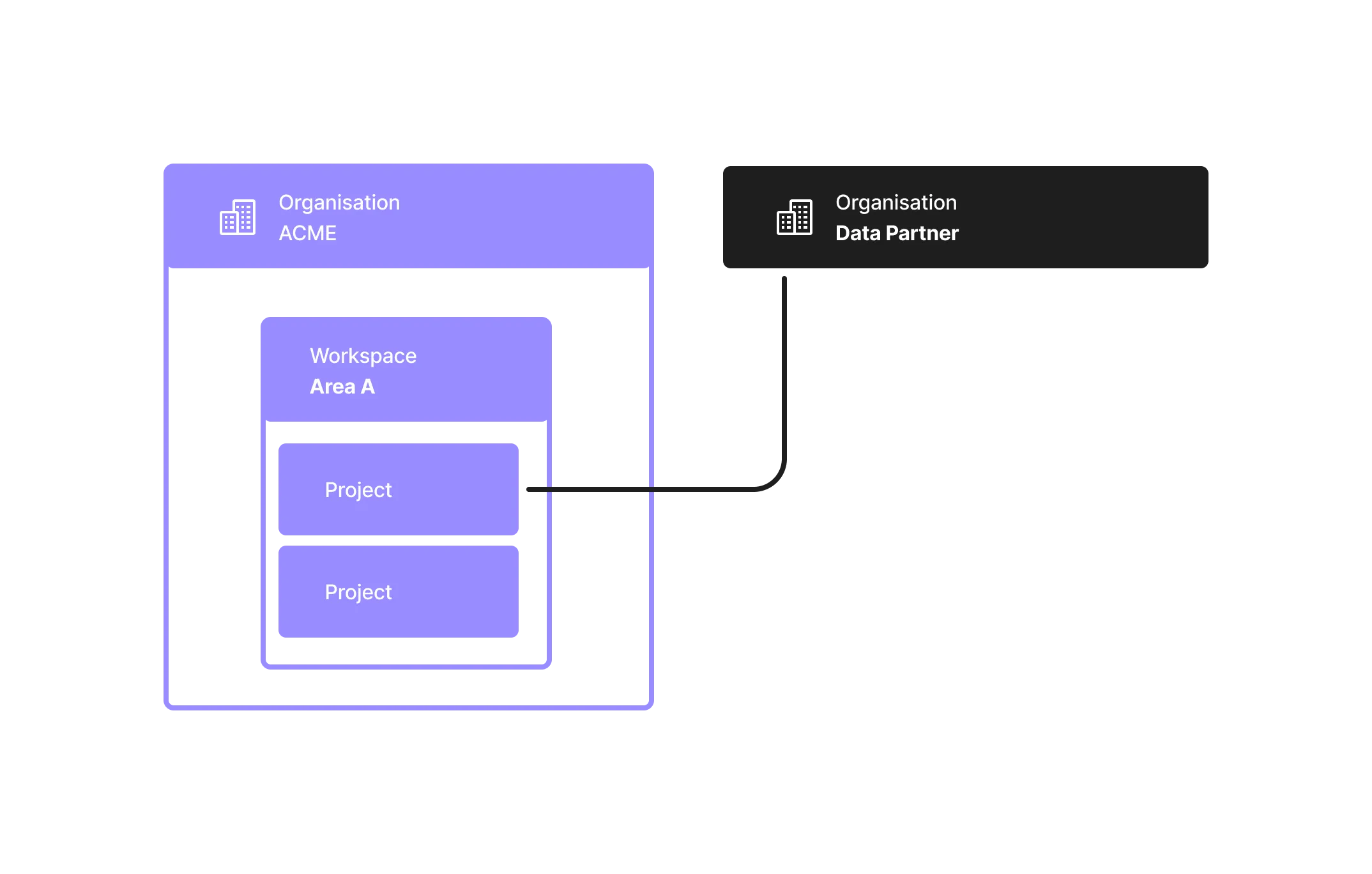Select the lower unlinked Project box
This screenshot has height=874, width=1372.
(x=399, y=592)
